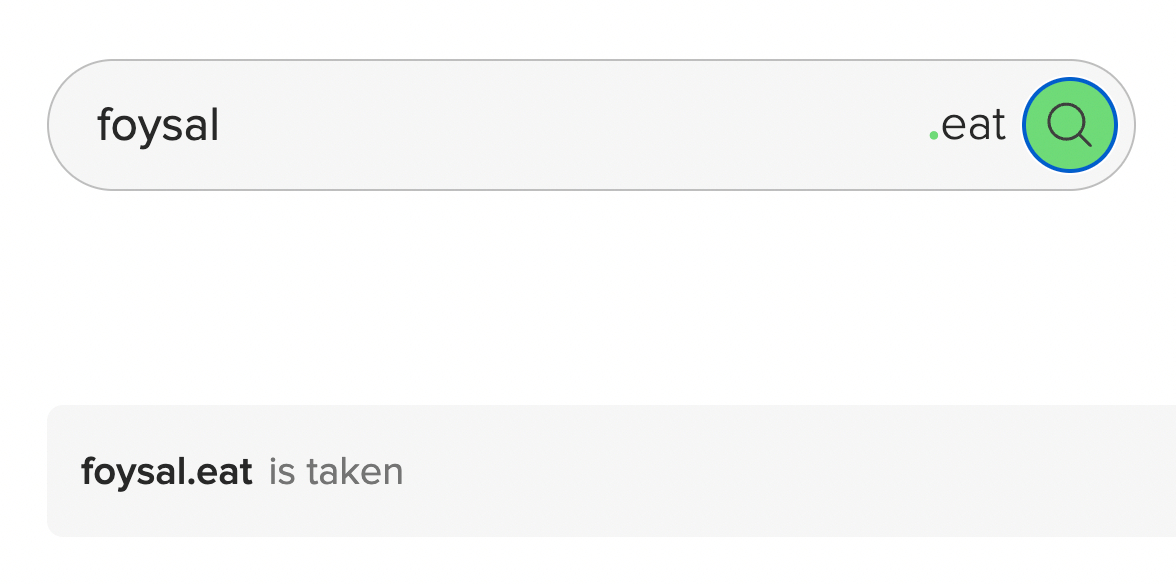
Task: Click the green magnifying glass search button
Action: click(1069, 125)
